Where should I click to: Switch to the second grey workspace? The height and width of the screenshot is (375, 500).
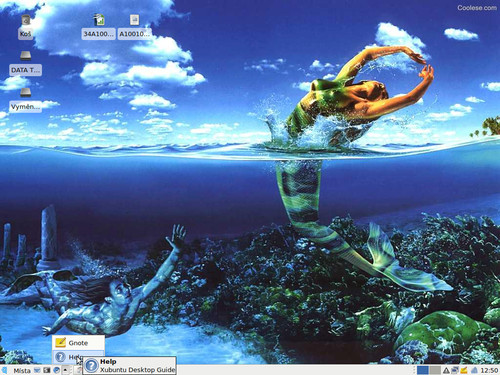point(435,370)
